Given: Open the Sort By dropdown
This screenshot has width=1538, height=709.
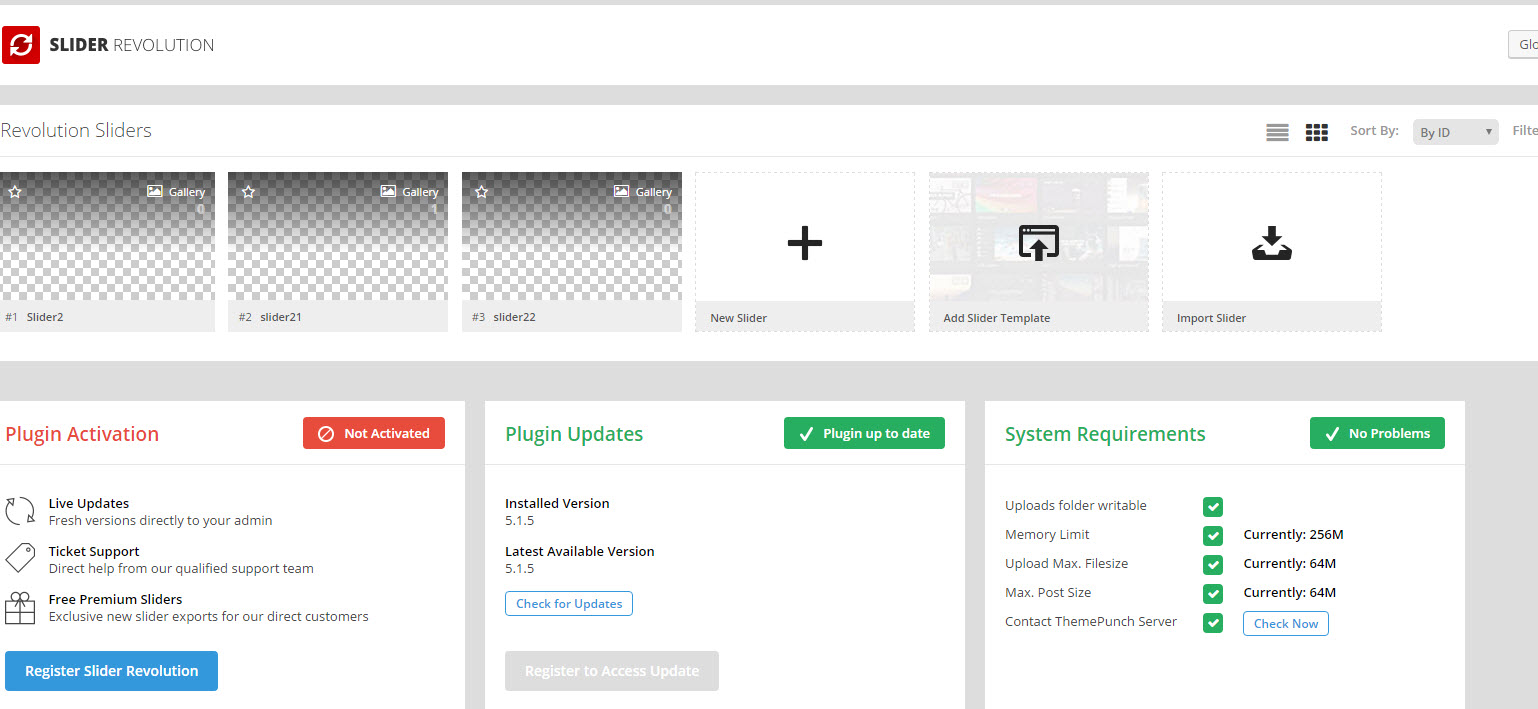Looking at the screenshot, I should 1455,132.
